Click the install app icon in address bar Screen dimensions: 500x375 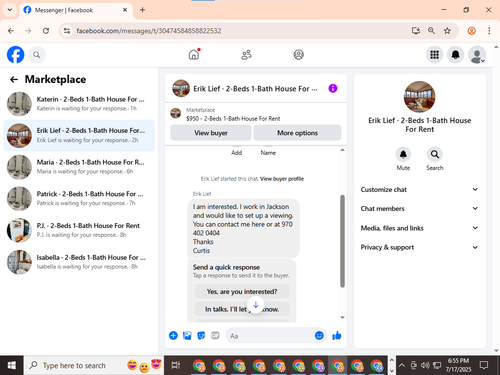coord(416,31)
